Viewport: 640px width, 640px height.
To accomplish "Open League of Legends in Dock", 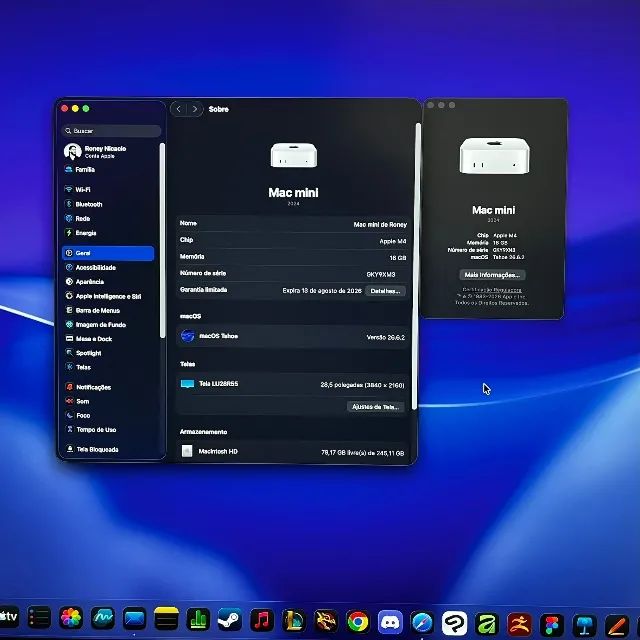I will tap(294, 620).
